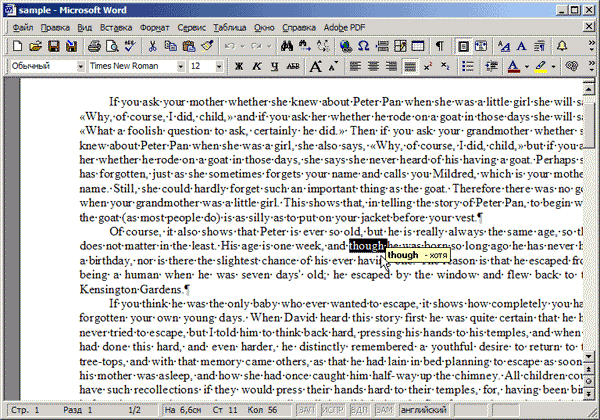Image resolution: width=600 pixels, height=420 pixels.
Task: Click the ИСПР status bar indicator
Action: click(333, 410)
